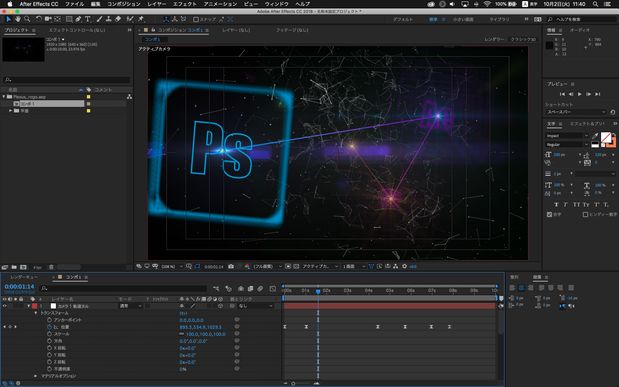Select the Hand tool
This screenshot has height=387, width=619.
click(18, 19)
